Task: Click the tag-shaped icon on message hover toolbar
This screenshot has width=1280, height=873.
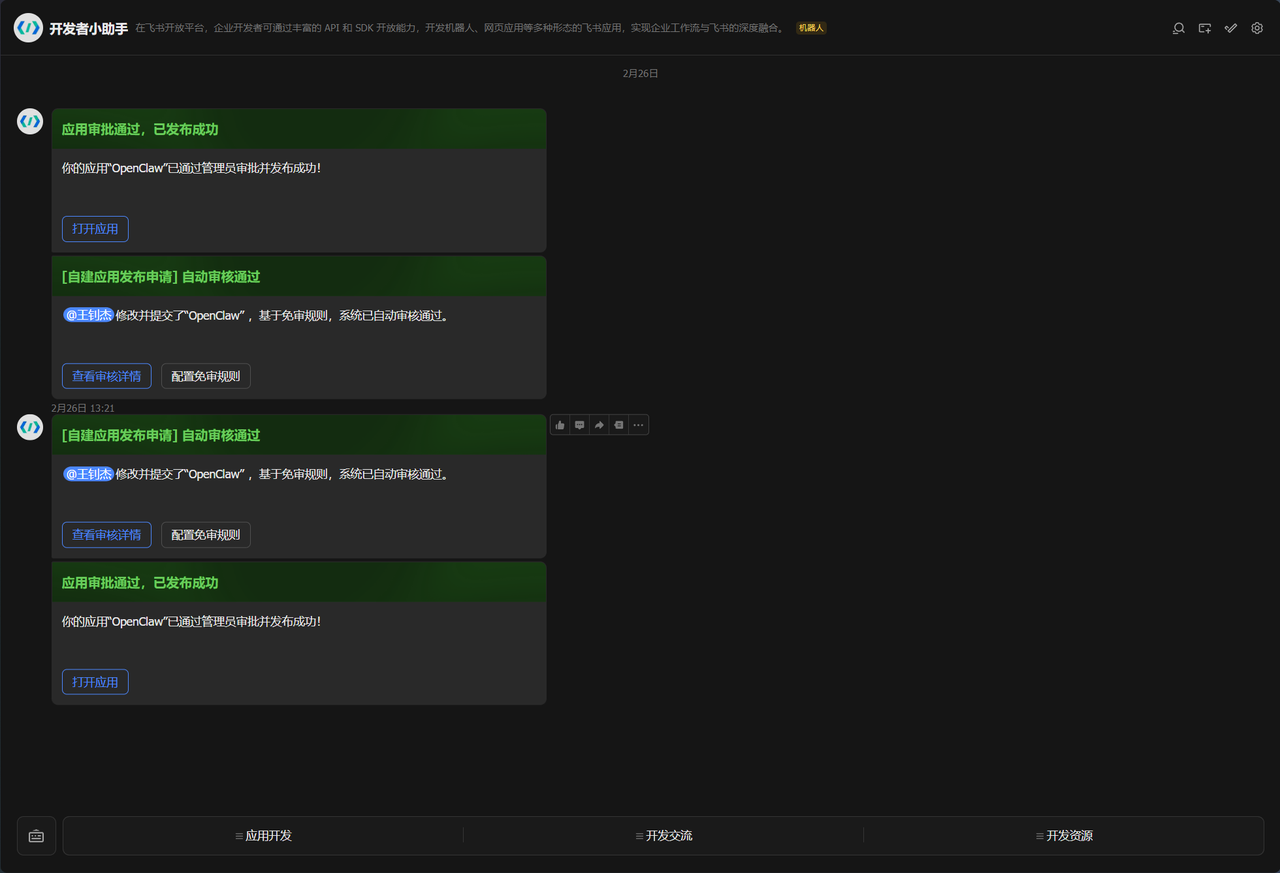Action: (619, 425)
